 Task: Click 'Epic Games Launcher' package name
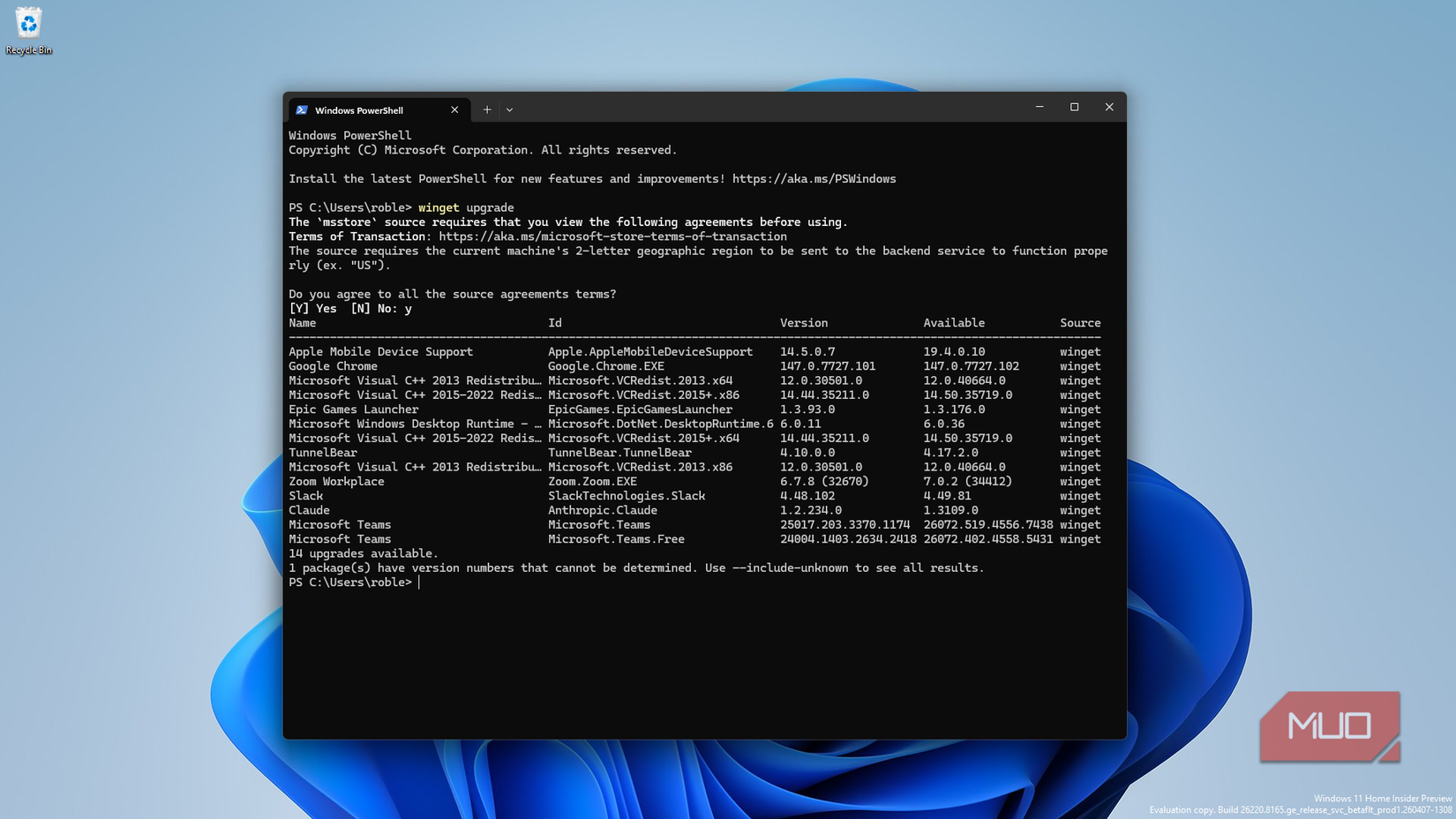(353, 409)
